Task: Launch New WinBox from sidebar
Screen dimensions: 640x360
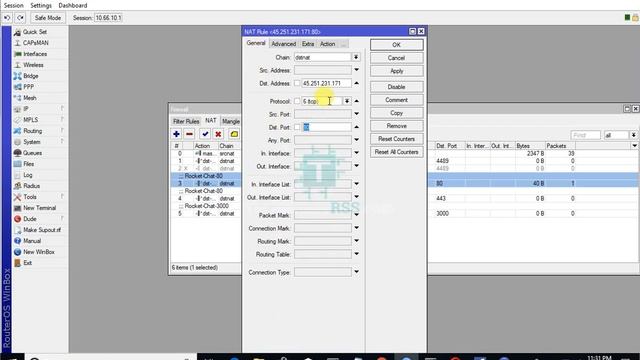Action: [x=39, y=252]
